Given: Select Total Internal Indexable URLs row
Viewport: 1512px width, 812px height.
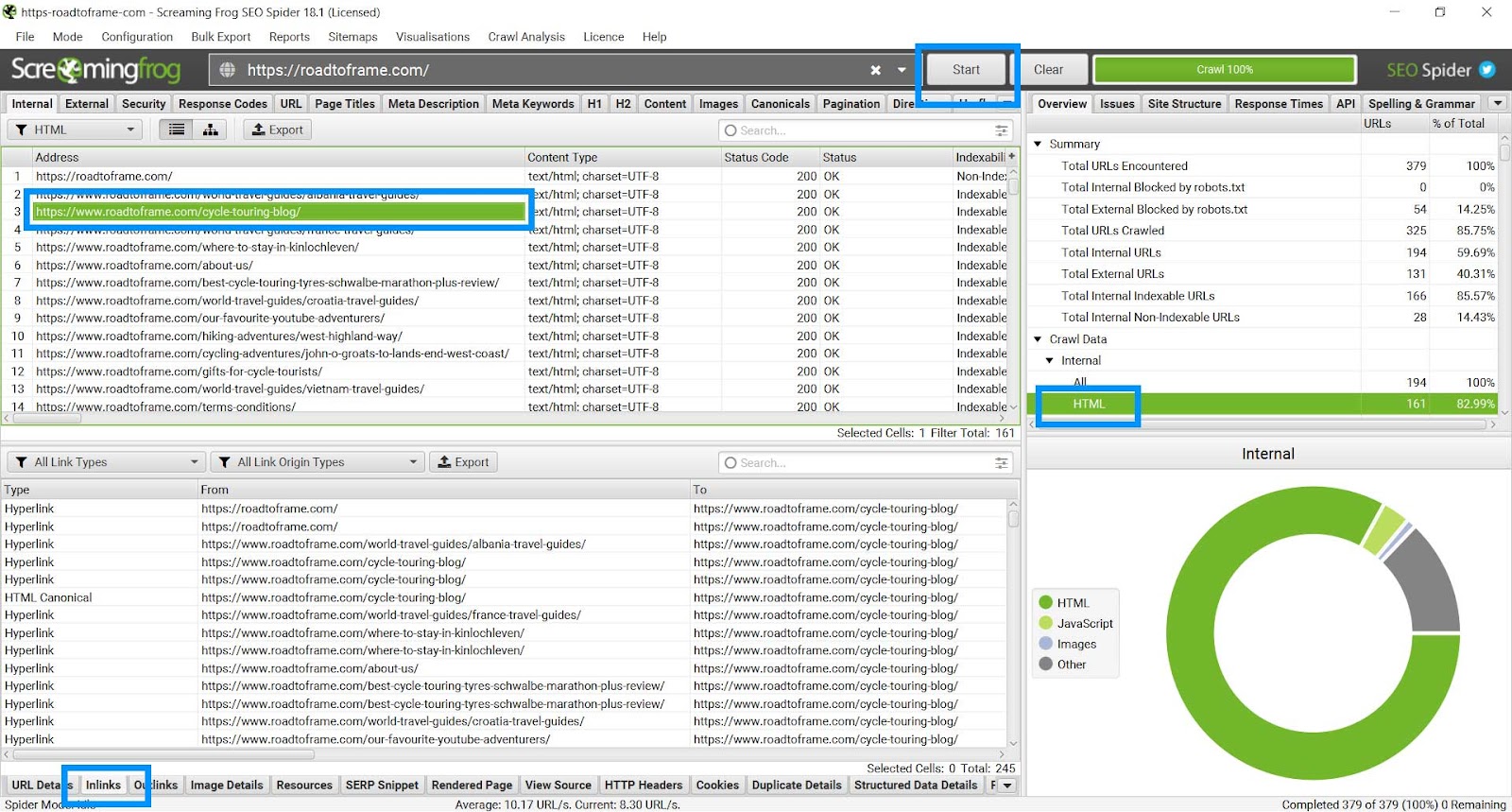Looking at the screenshot, I should pos(1264,296).
